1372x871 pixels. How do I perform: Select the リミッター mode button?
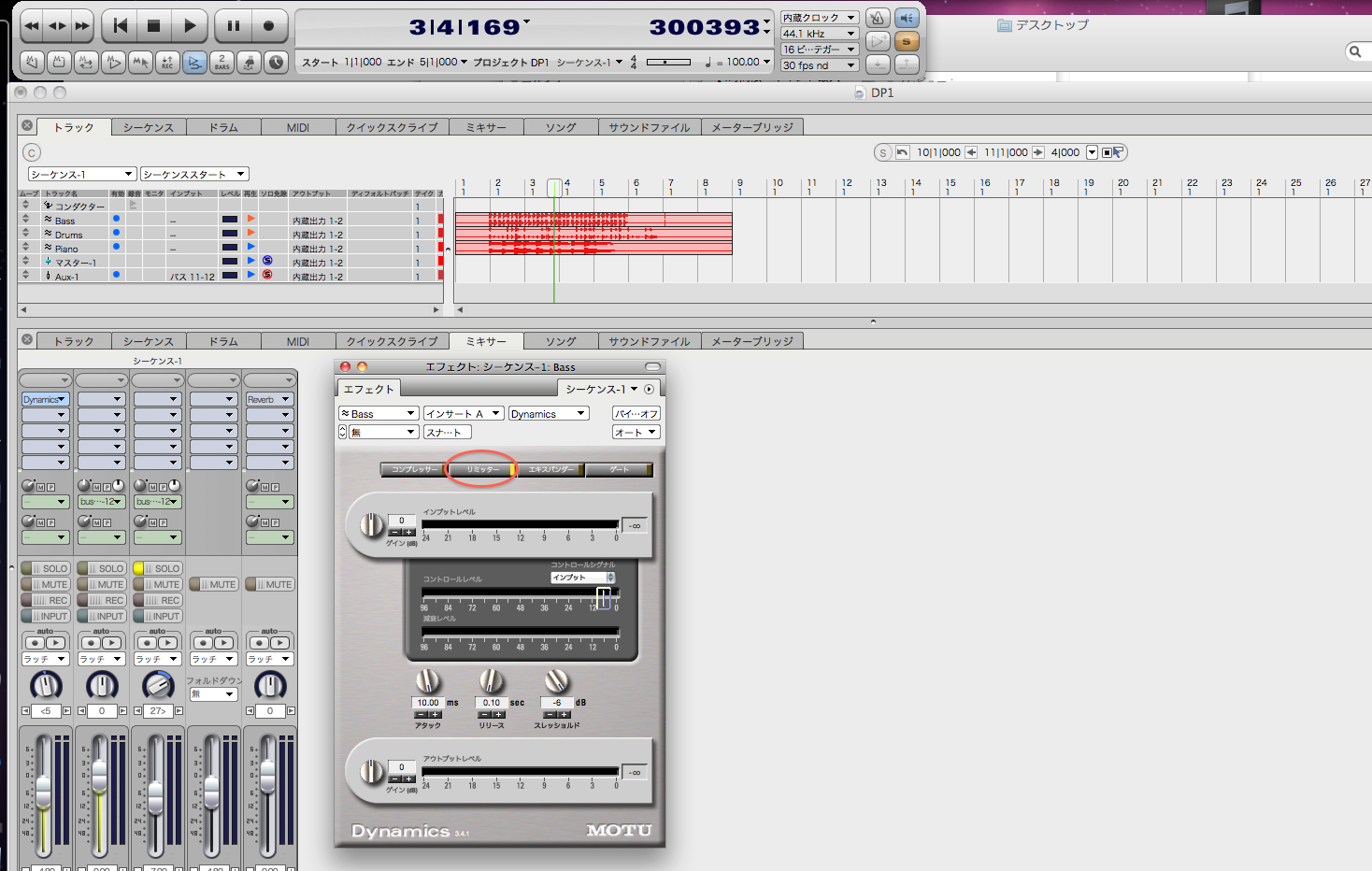tap(482, 469)
